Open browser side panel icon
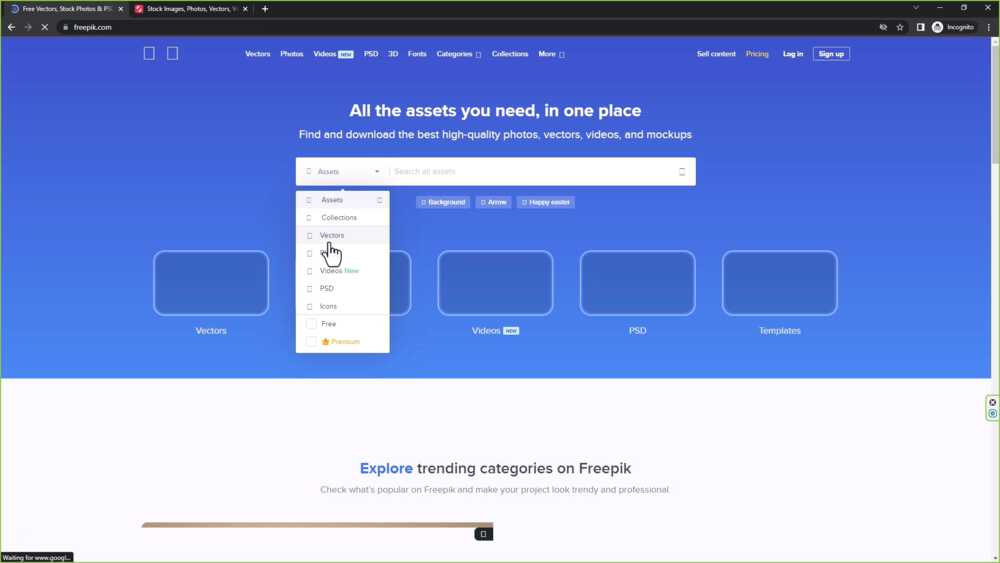This screenshot has height=563, width=1000. (x=920, y=27)
